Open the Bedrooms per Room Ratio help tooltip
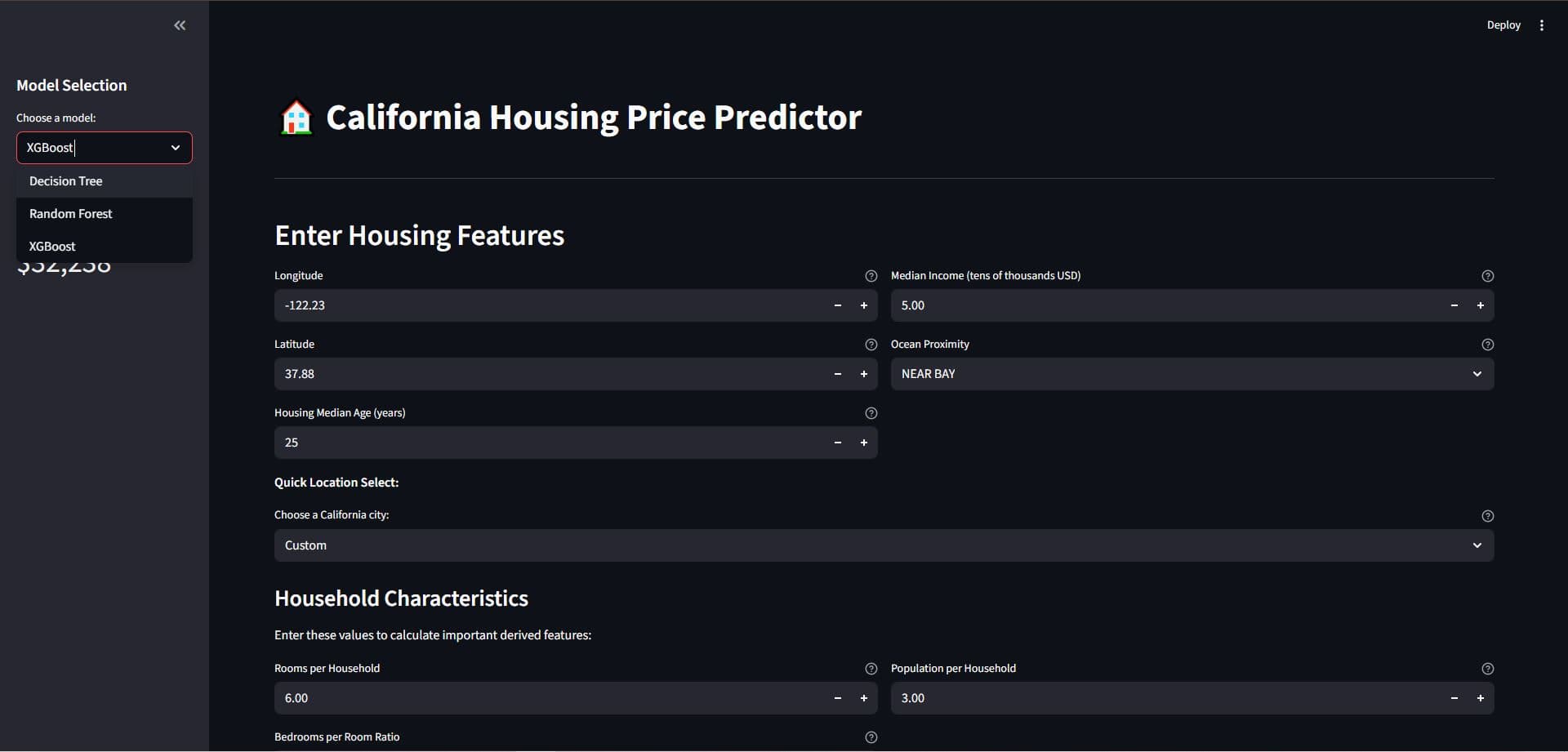Viewport: 1568px width, 752px height. pos(871,737)
